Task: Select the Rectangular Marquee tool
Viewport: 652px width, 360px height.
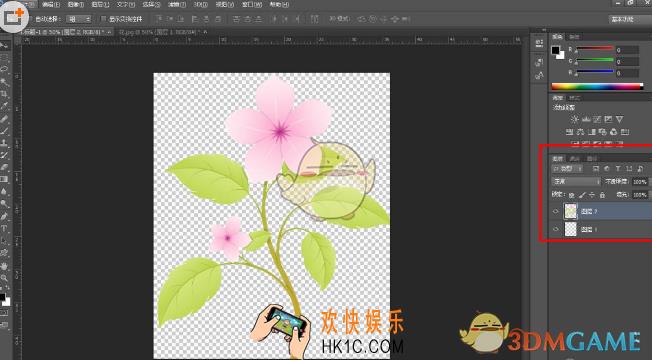Action: tap(5, 57)
